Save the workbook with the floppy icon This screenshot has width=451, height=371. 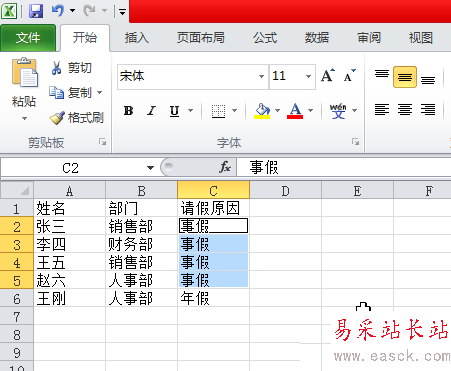point(36,11)
